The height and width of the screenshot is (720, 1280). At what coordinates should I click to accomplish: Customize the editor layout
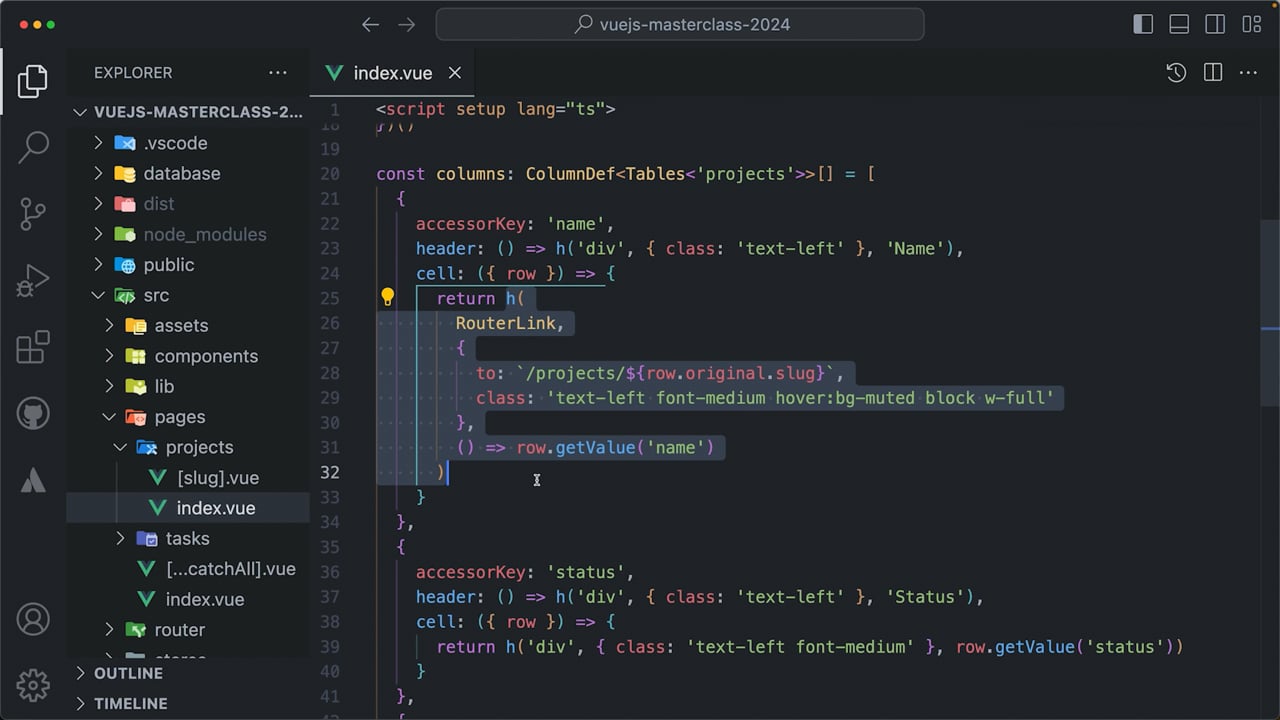[x=1251, y=24]
